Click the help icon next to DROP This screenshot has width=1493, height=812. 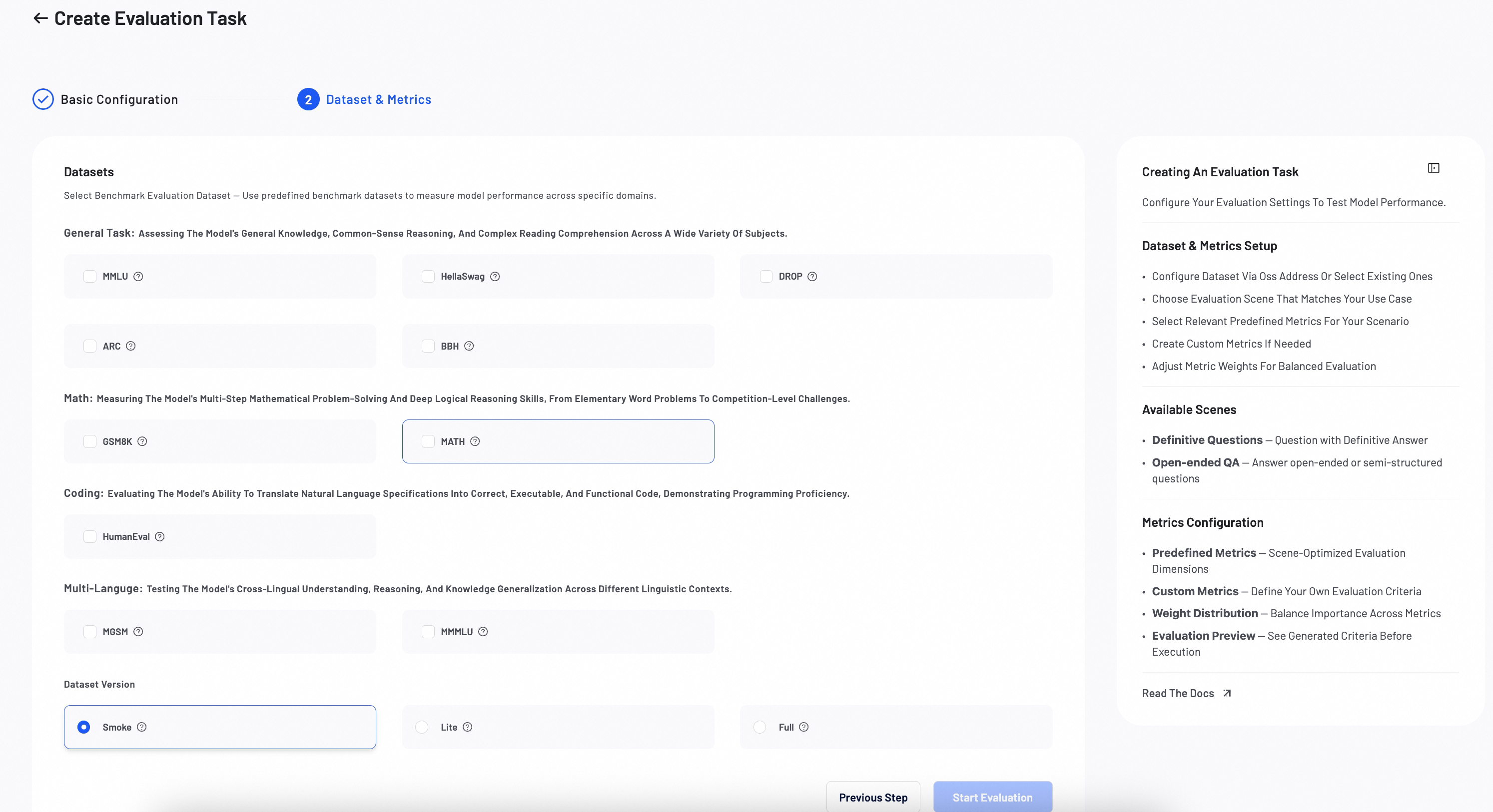tap(812, 276)
